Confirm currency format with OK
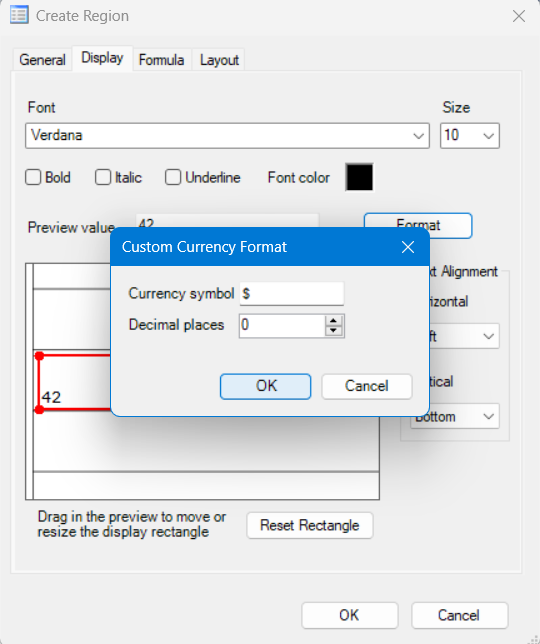 pyautogui.click(x=265, y=386)
